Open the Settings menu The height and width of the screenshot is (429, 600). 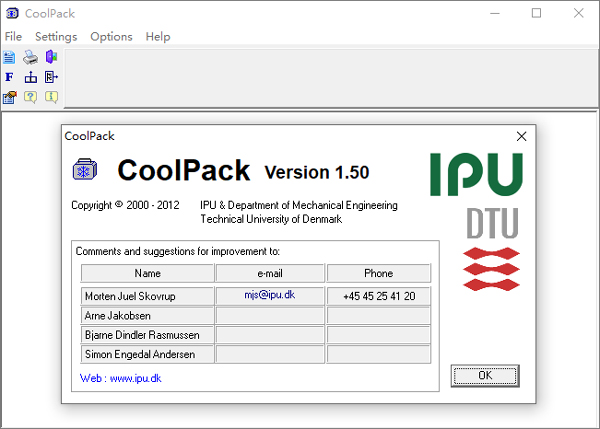[x=56, y=37]
